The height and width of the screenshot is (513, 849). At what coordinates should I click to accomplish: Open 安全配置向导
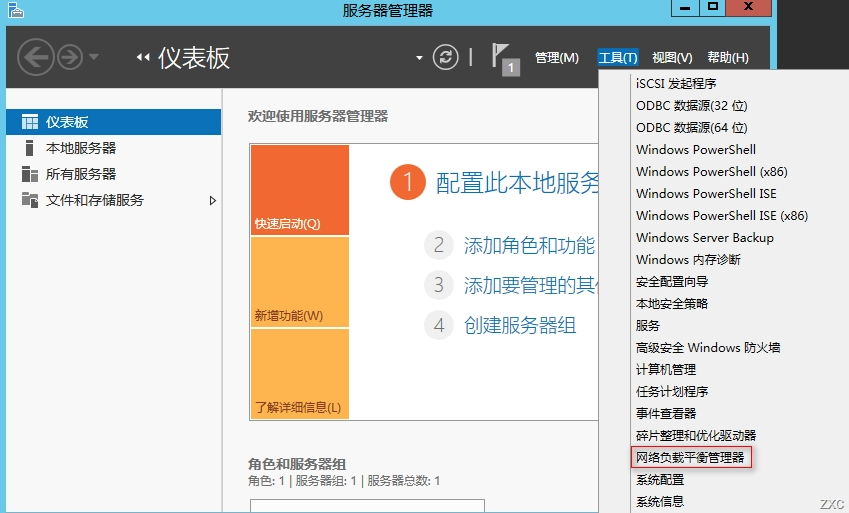672,281
